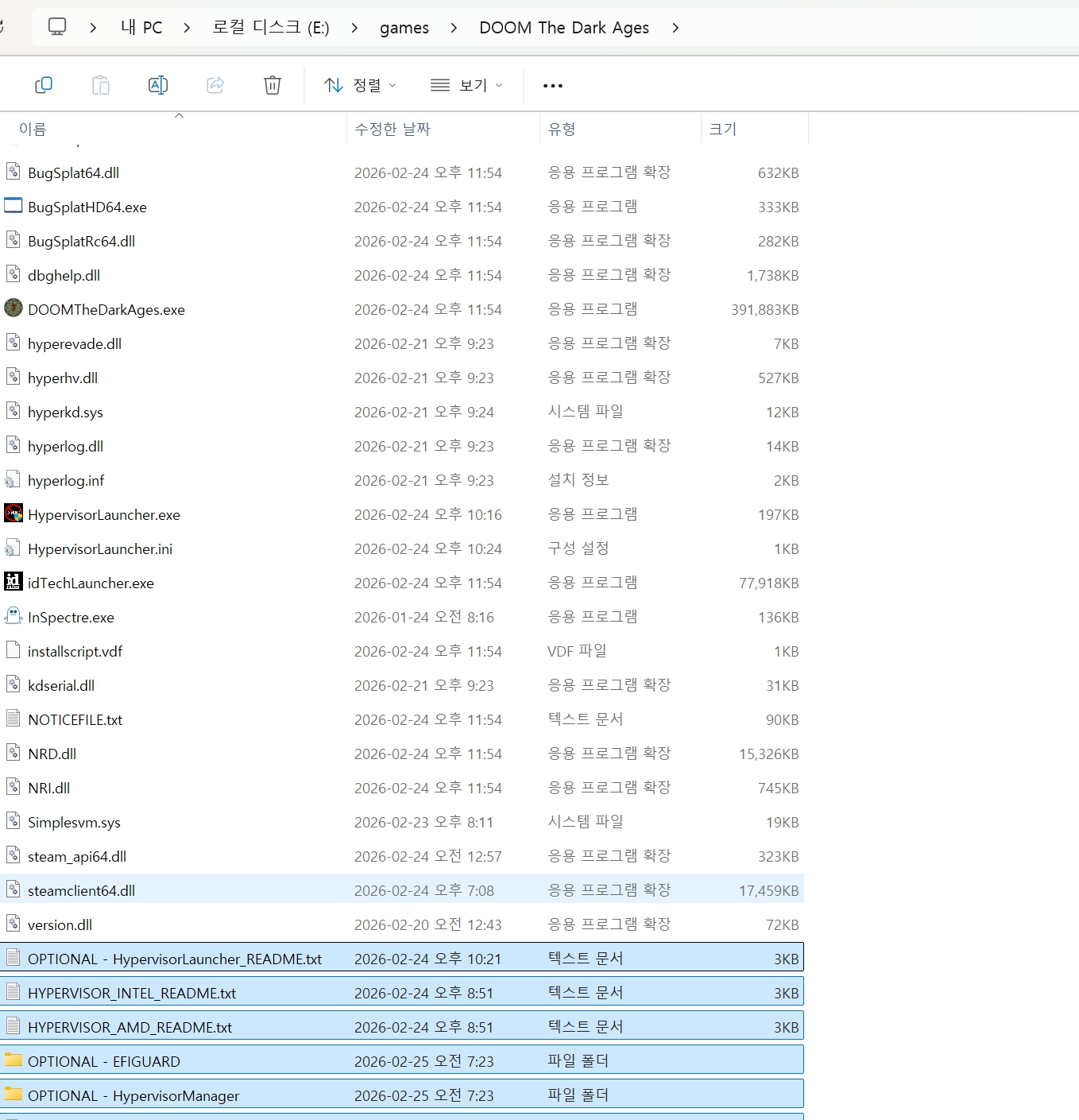Screen dimensions: 1079x1120
Task: Select the InSpectre.exe ghost icon
Action: 14,616
